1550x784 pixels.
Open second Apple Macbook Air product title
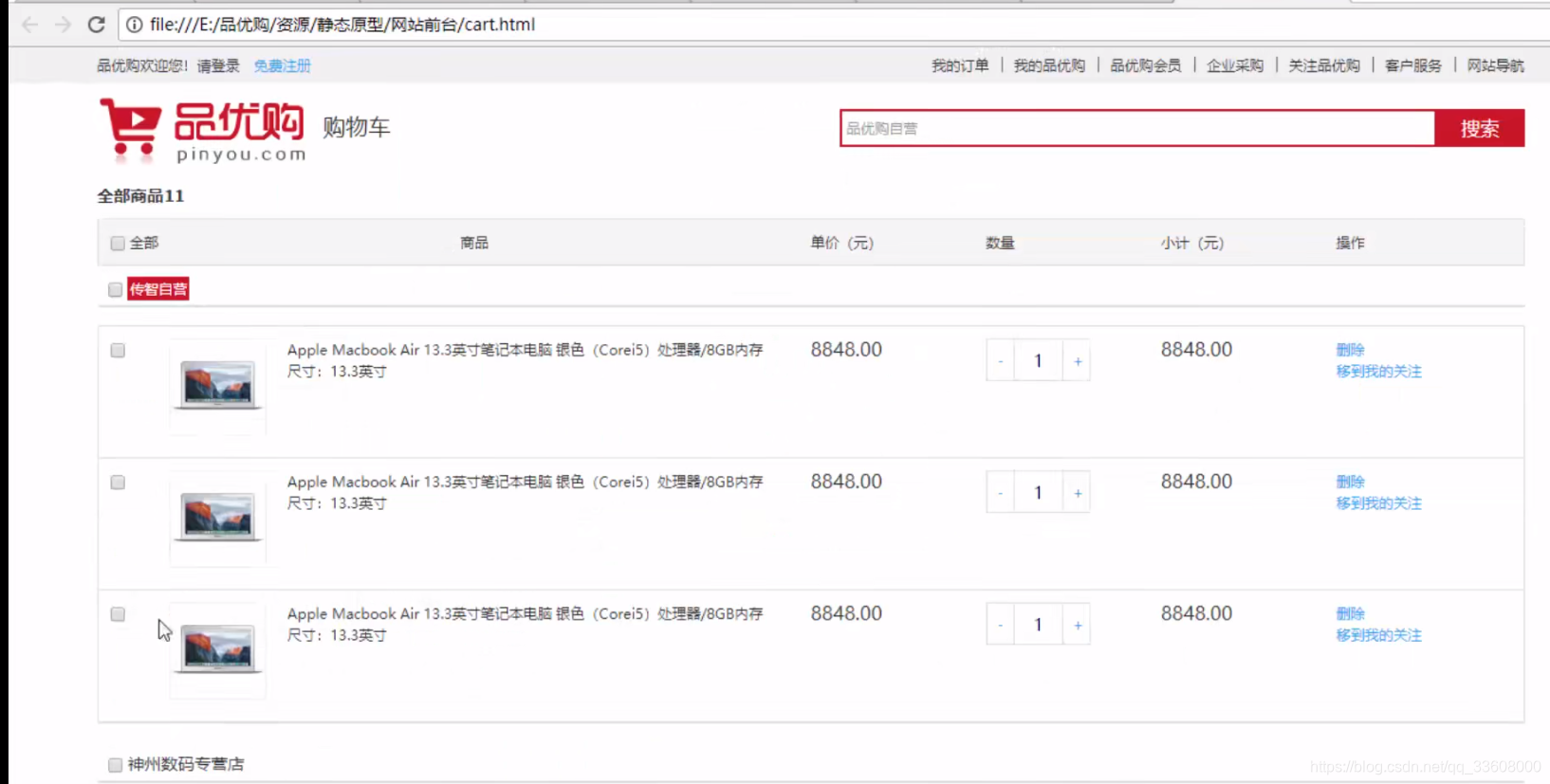coord(525,482)
